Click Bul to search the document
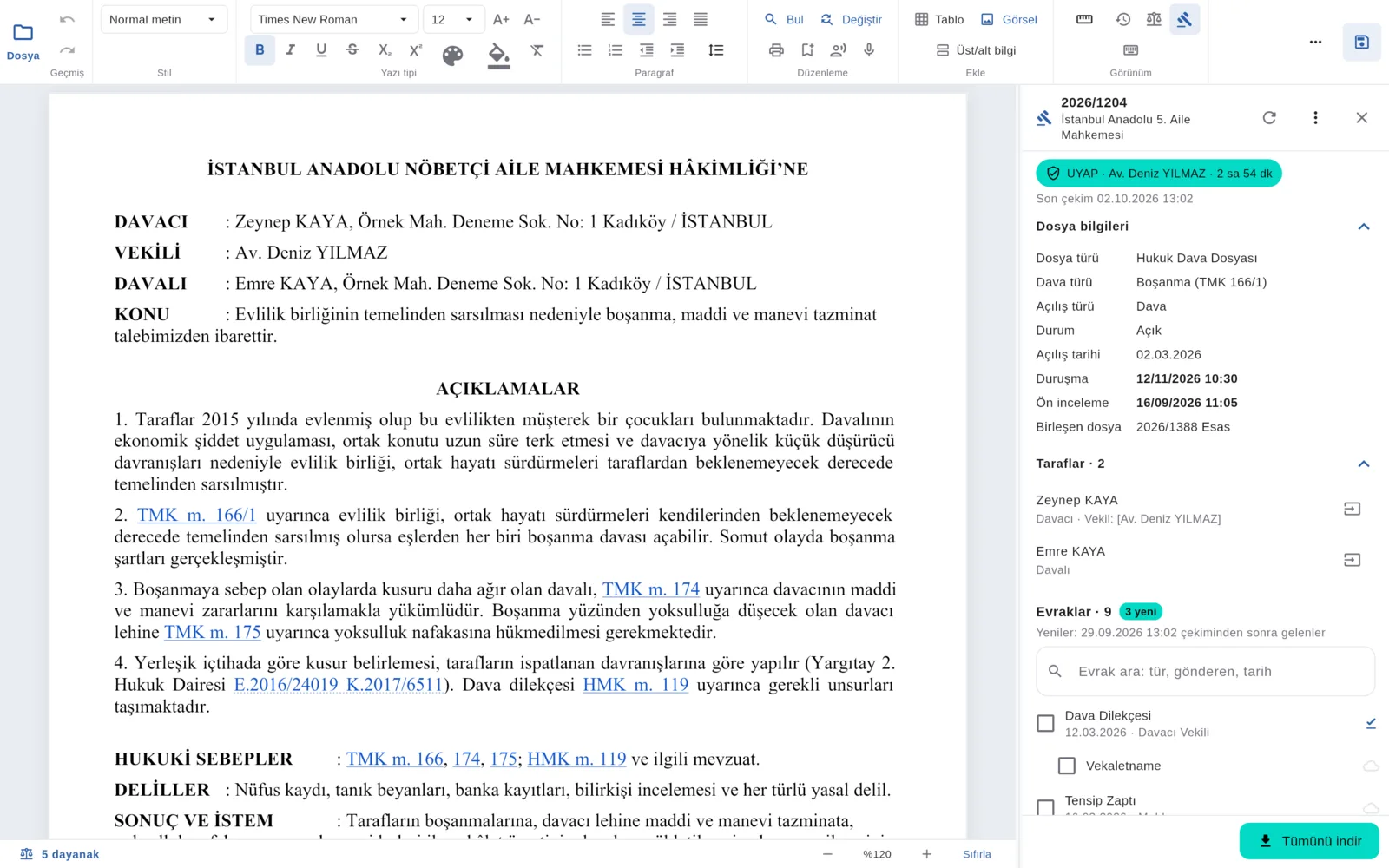Image resolution: width=1389 pixels, height=868 pixels. [784, 19]
